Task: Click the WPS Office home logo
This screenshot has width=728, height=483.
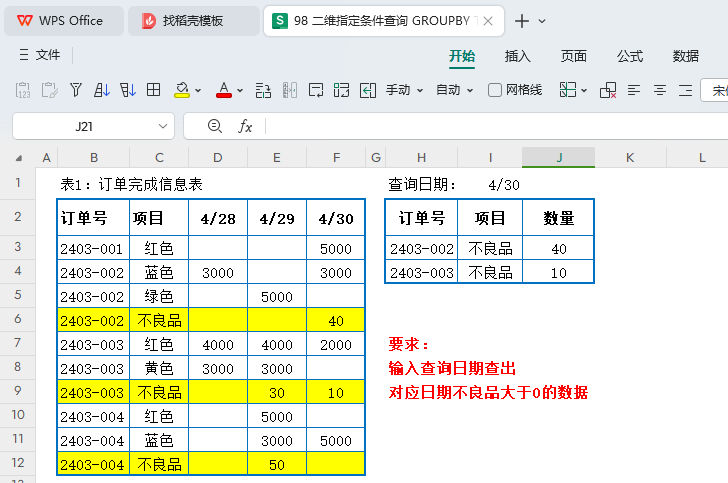Action: click(25, 21)
